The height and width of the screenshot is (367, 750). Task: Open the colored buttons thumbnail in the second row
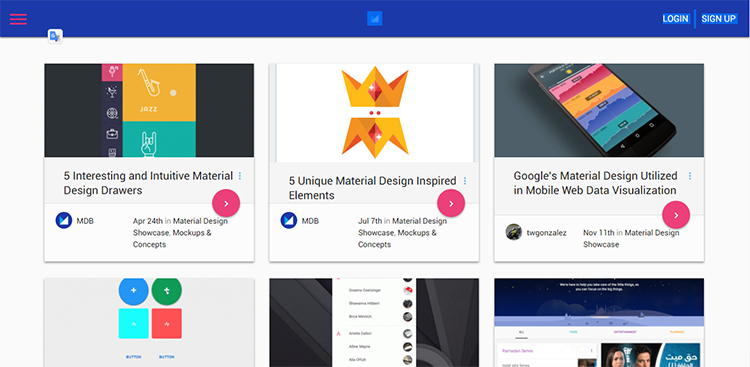[x=149, y=323]
